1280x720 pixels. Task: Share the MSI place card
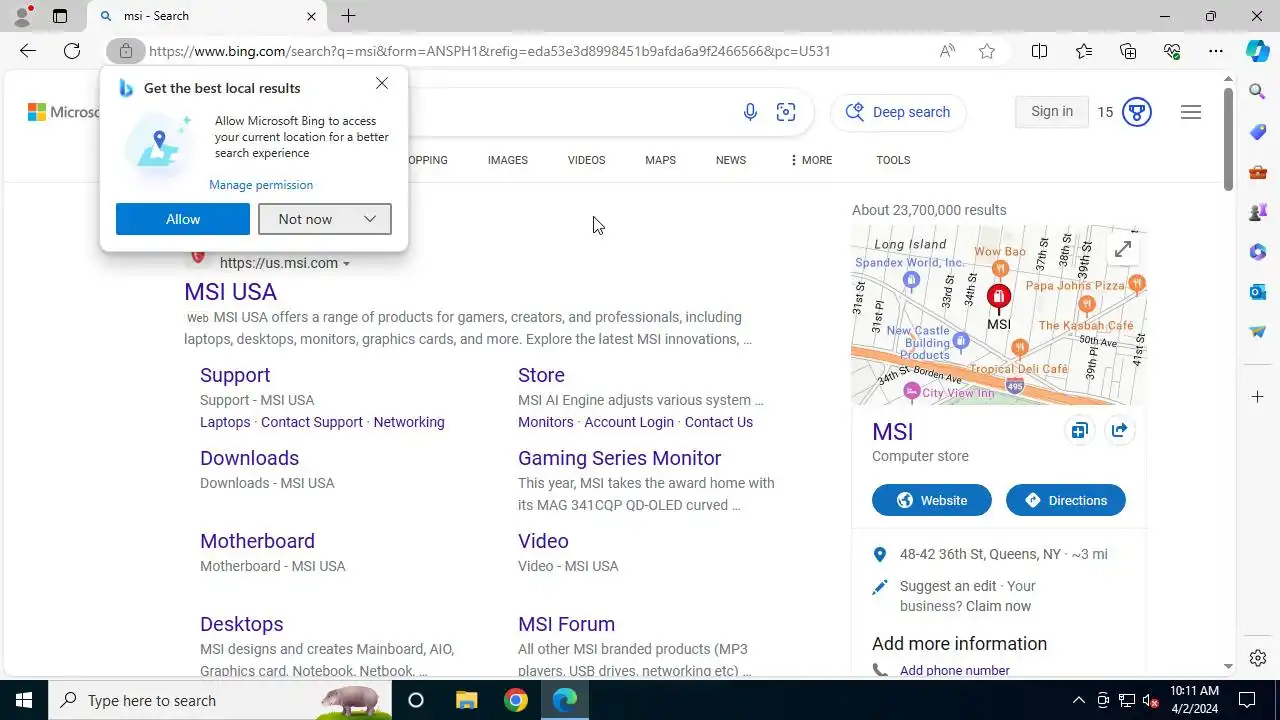tap(1119, 431)
